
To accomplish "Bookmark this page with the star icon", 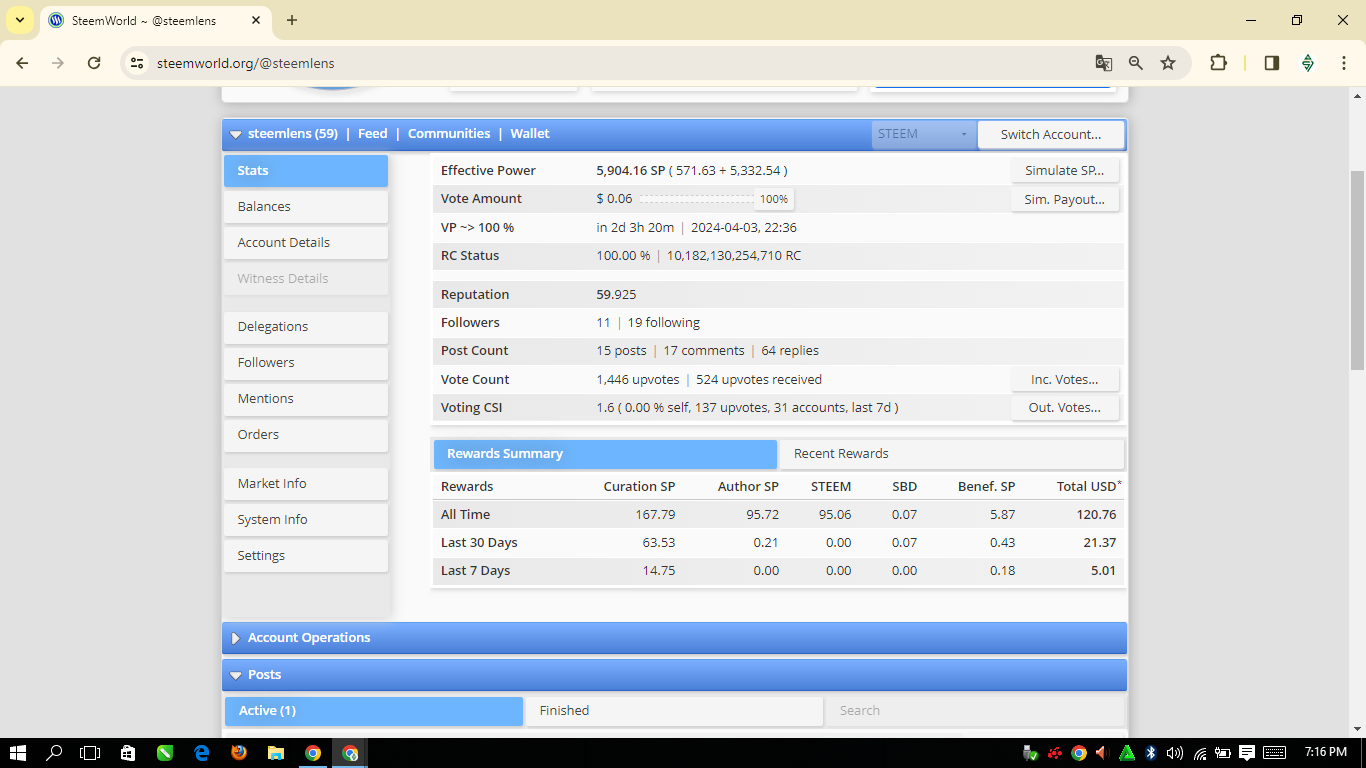I will 1168,63.
